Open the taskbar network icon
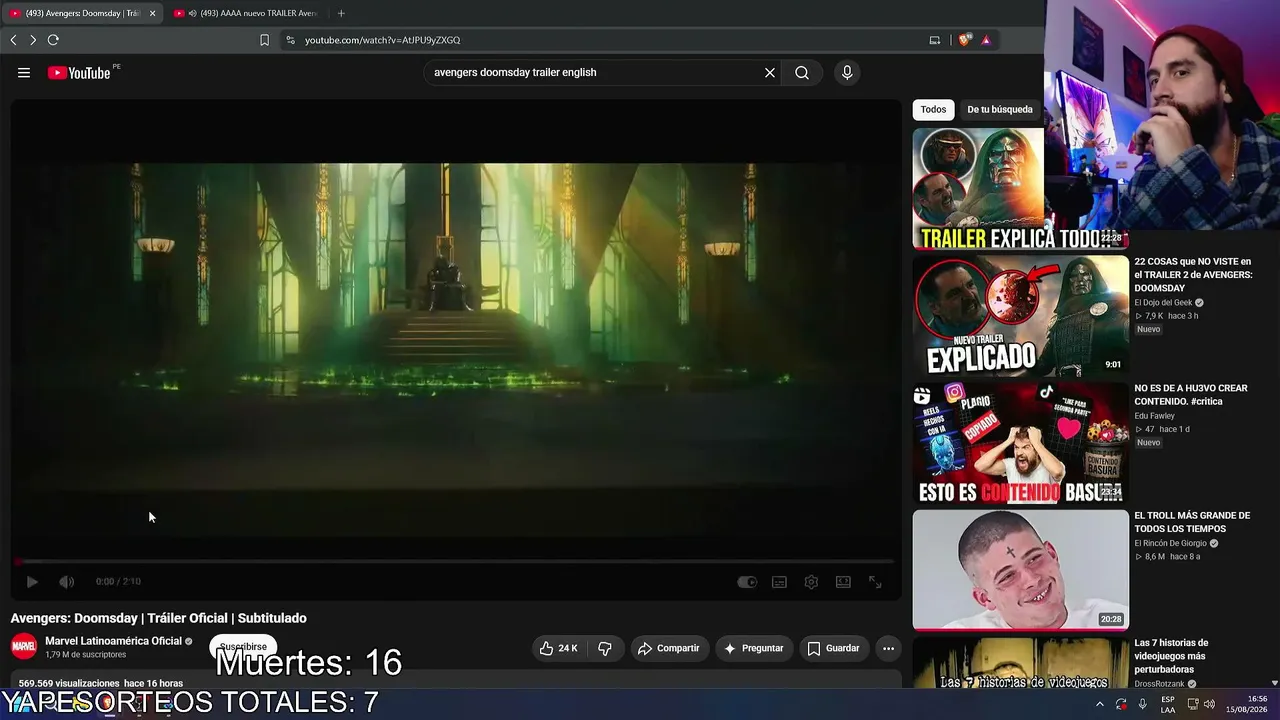This screenshot has height=720, width=1280. pos(1191,704)
